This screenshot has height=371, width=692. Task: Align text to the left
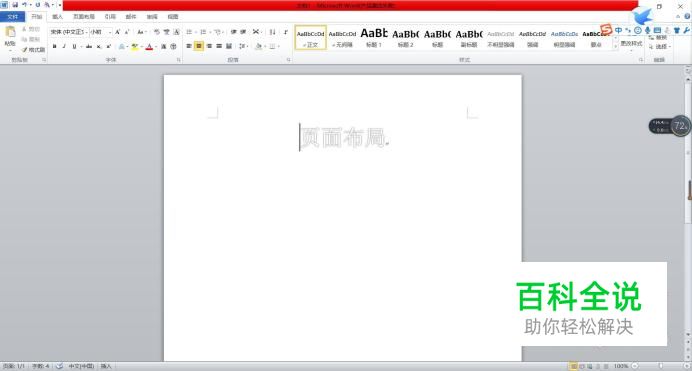coord(189,46)
